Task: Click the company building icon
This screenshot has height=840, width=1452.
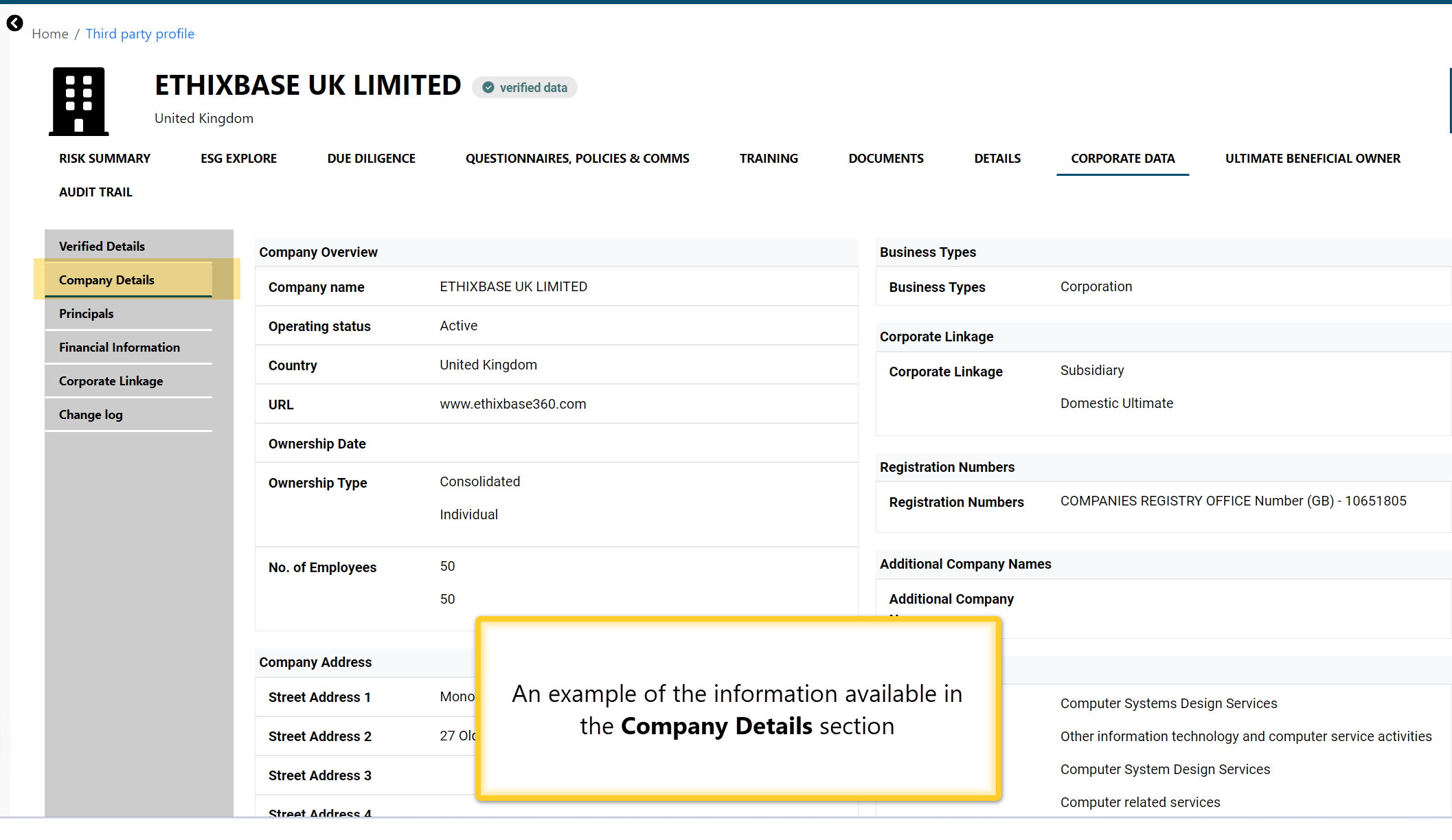Action: 79,101
